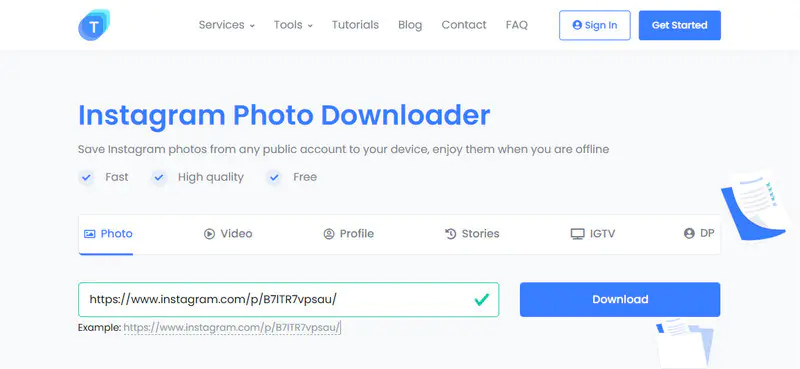Click the IGTV tab monitor icon
Viewport: 800px width, 369px height.
(578, 234)
